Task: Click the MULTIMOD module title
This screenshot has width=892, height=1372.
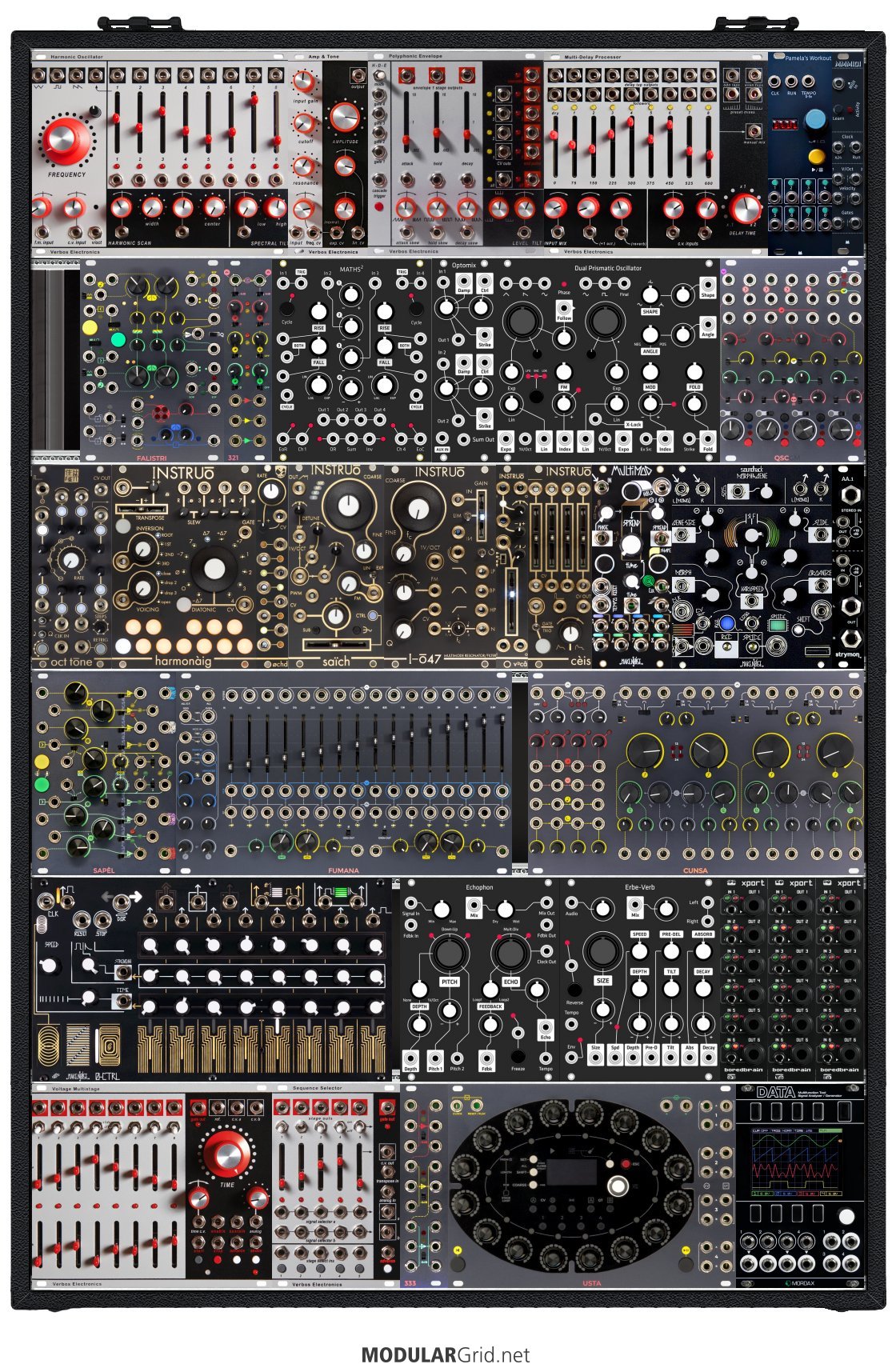Action: point(633,471)
